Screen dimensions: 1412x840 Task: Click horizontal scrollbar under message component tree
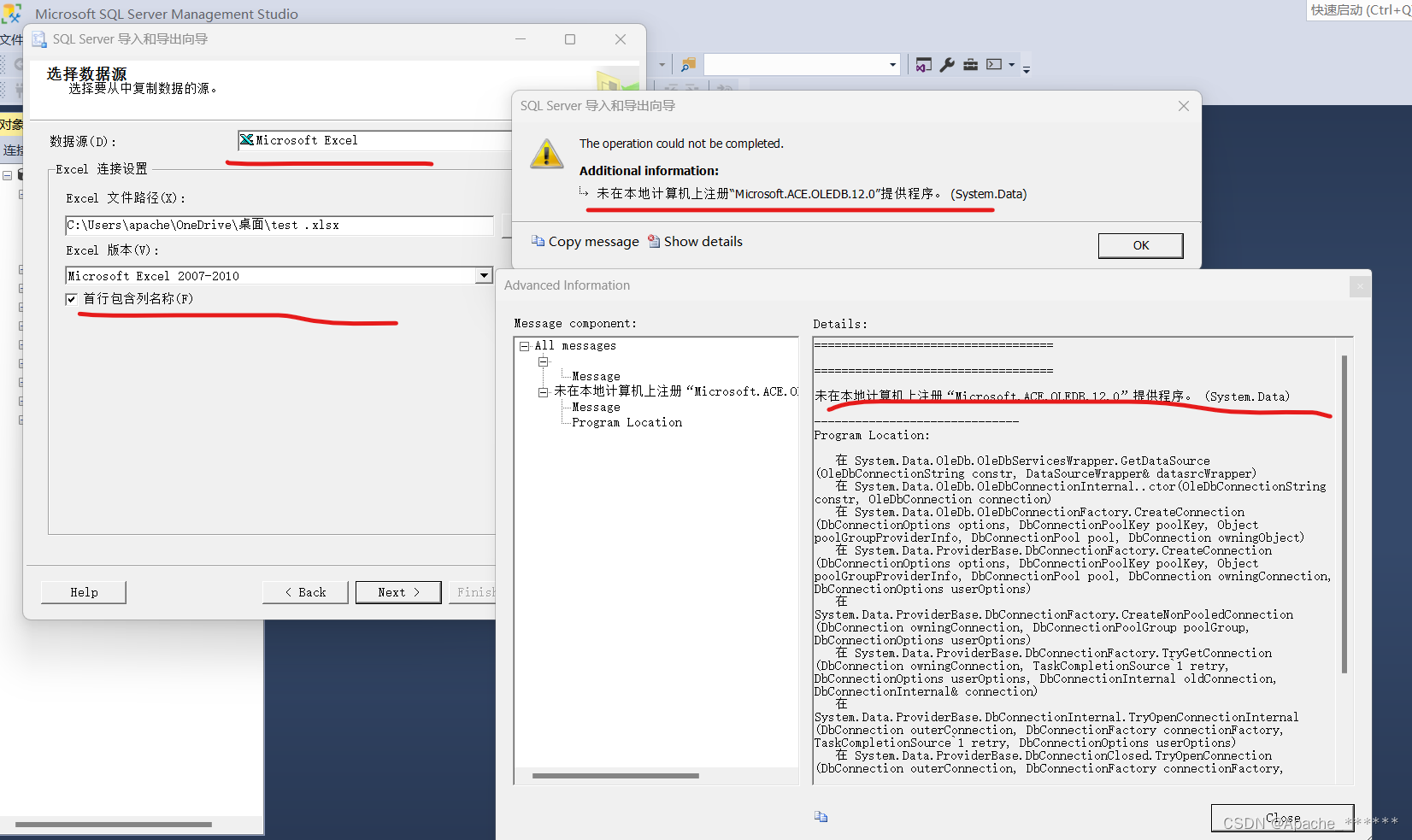615,776
